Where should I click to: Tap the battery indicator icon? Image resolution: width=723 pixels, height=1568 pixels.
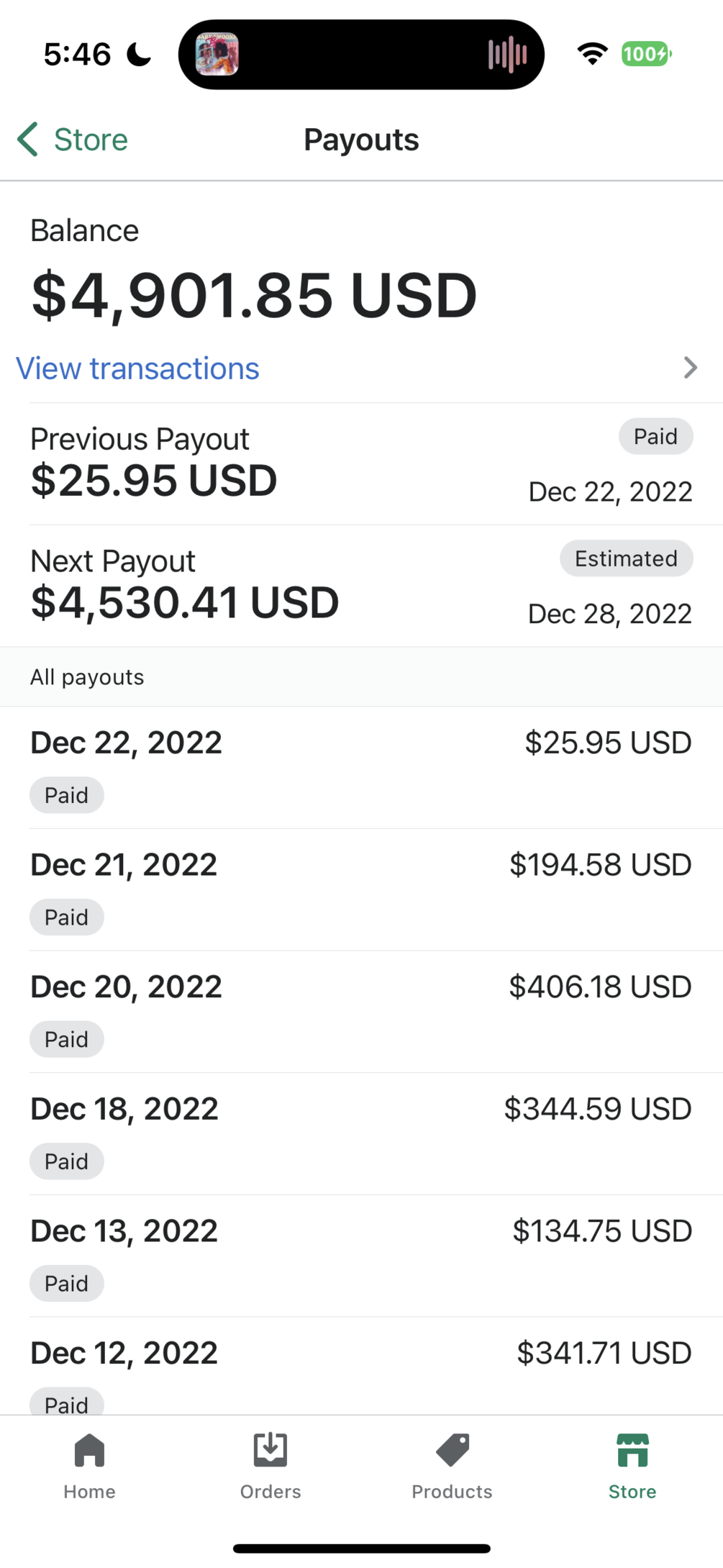tap(646, 54)
